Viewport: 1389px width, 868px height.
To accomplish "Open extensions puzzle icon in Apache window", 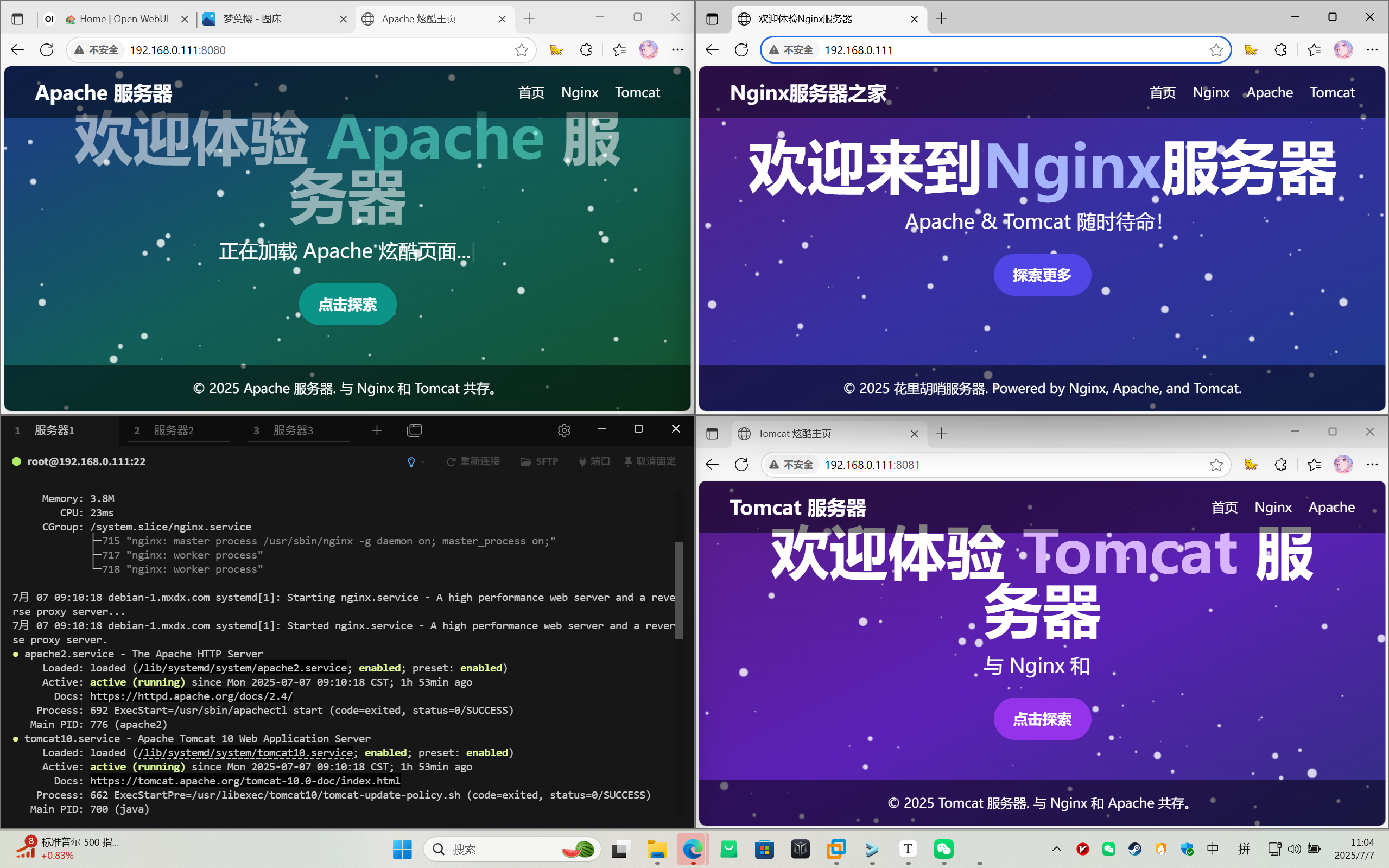I will [x=586, y=50].
